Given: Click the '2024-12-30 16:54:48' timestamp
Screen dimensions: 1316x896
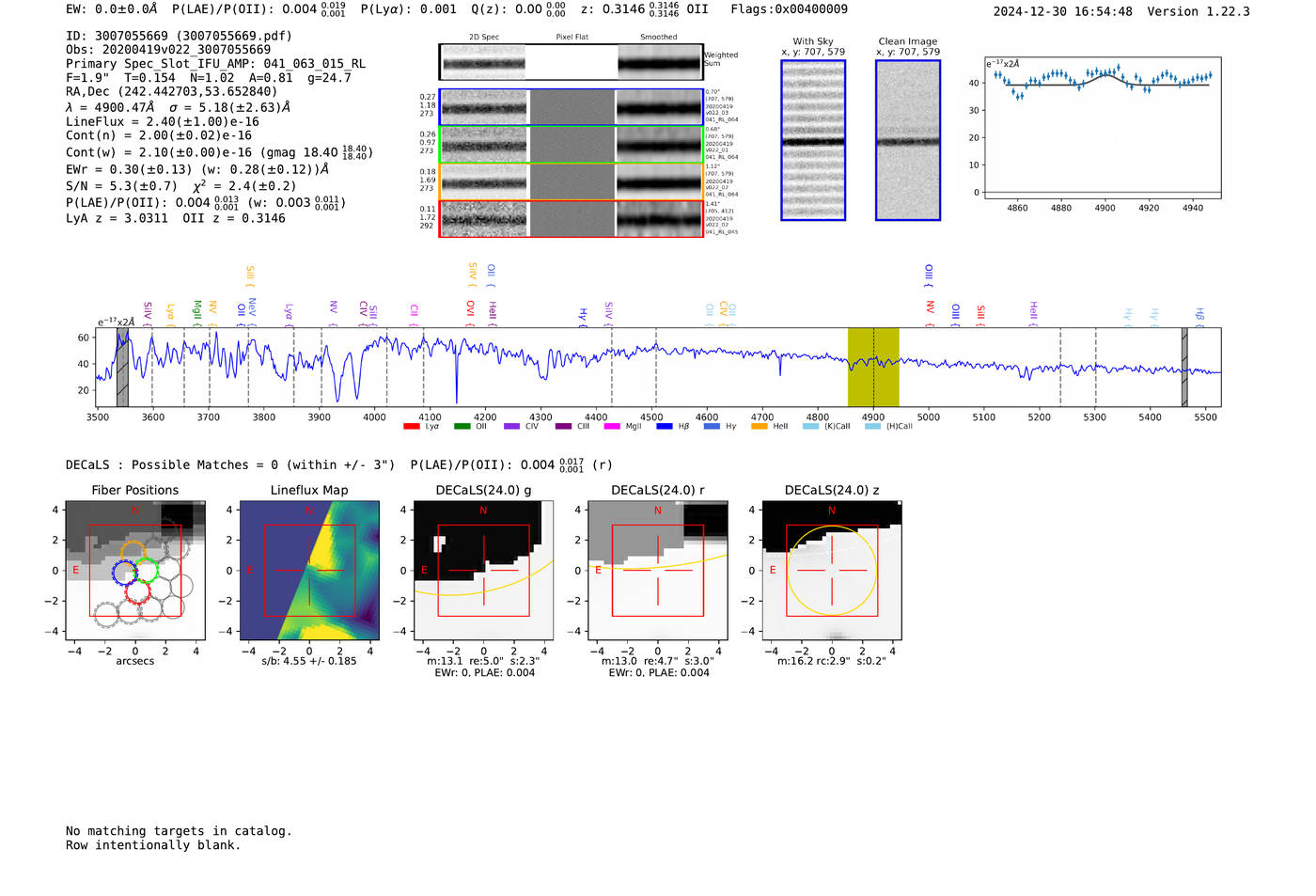Looking at the screenshot, I should click(x=1063, y=11).
